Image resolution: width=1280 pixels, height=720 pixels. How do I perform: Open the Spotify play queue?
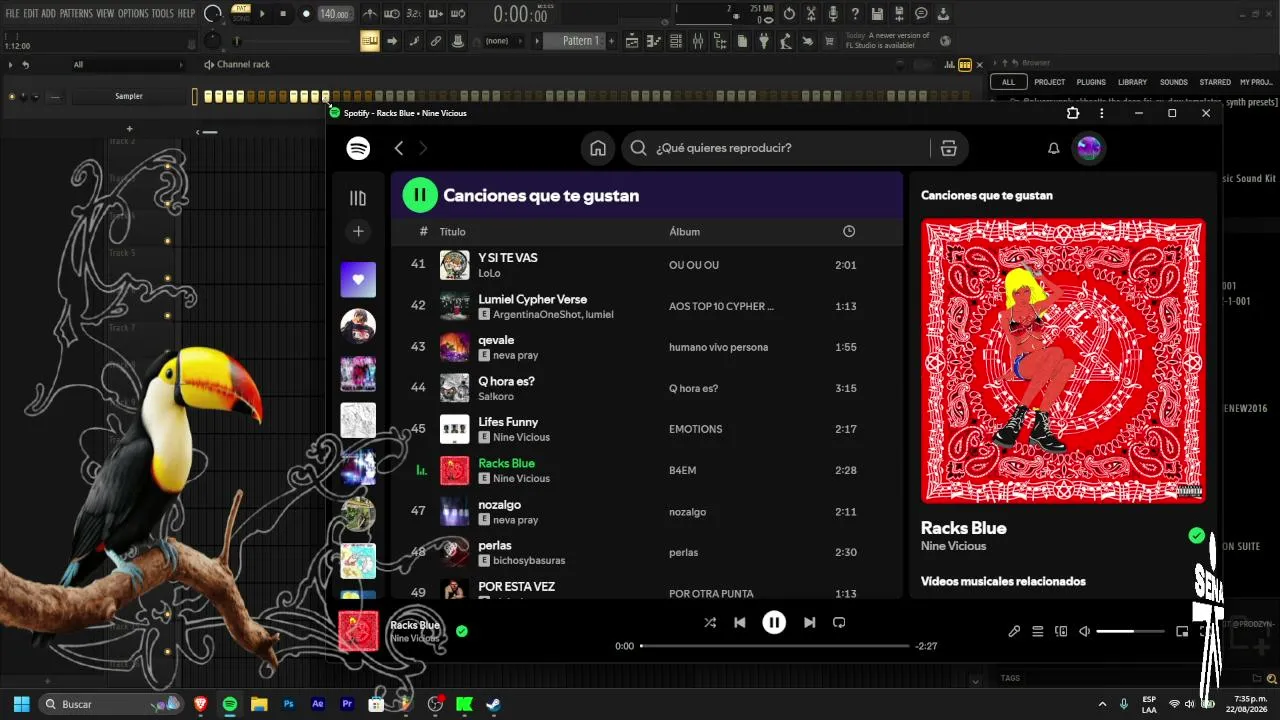(1038, 631)
